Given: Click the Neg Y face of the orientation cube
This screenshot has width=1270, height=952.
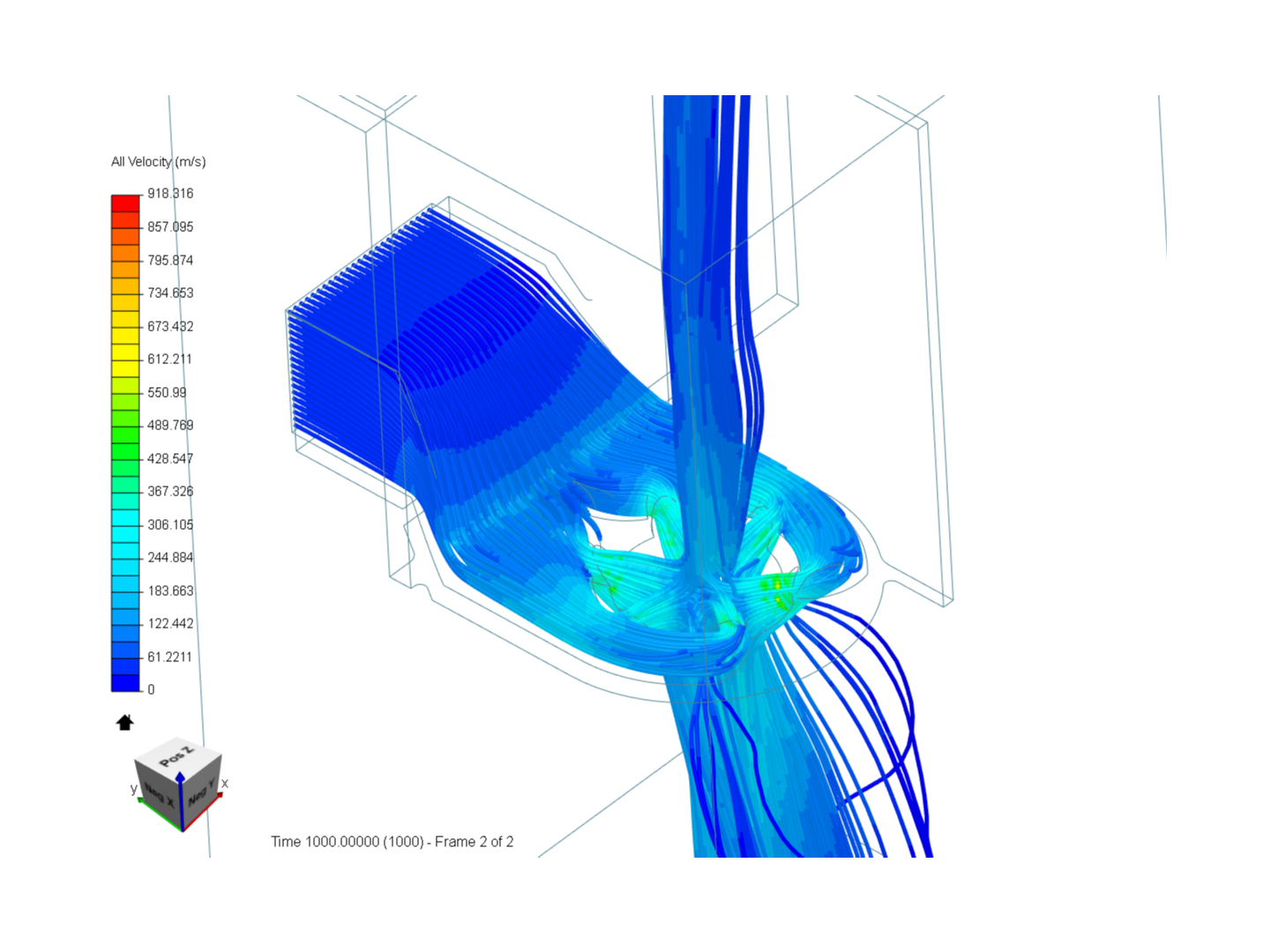Looking at the screenshot, I should tap(202, 792).
